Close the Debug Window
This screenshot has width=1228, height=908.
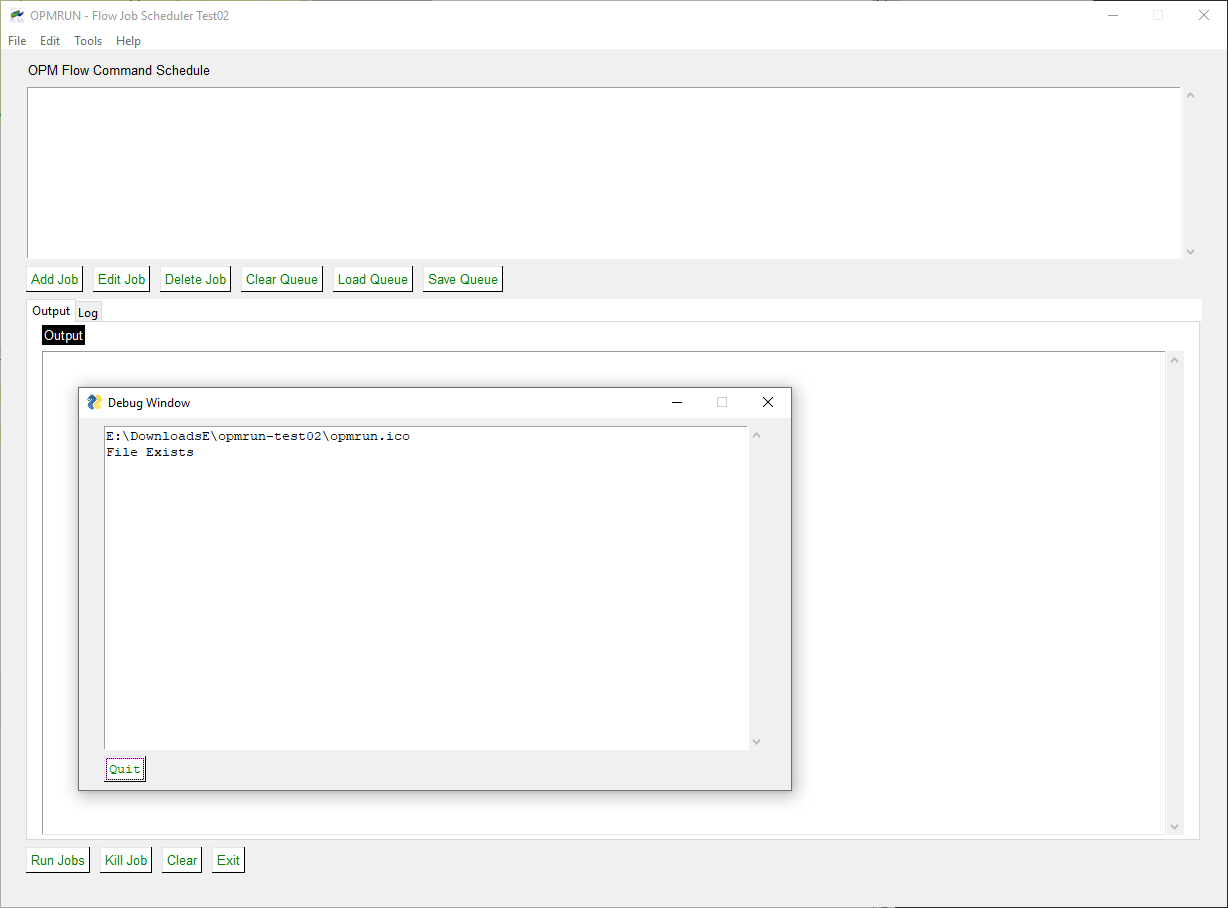coord(768,402)
